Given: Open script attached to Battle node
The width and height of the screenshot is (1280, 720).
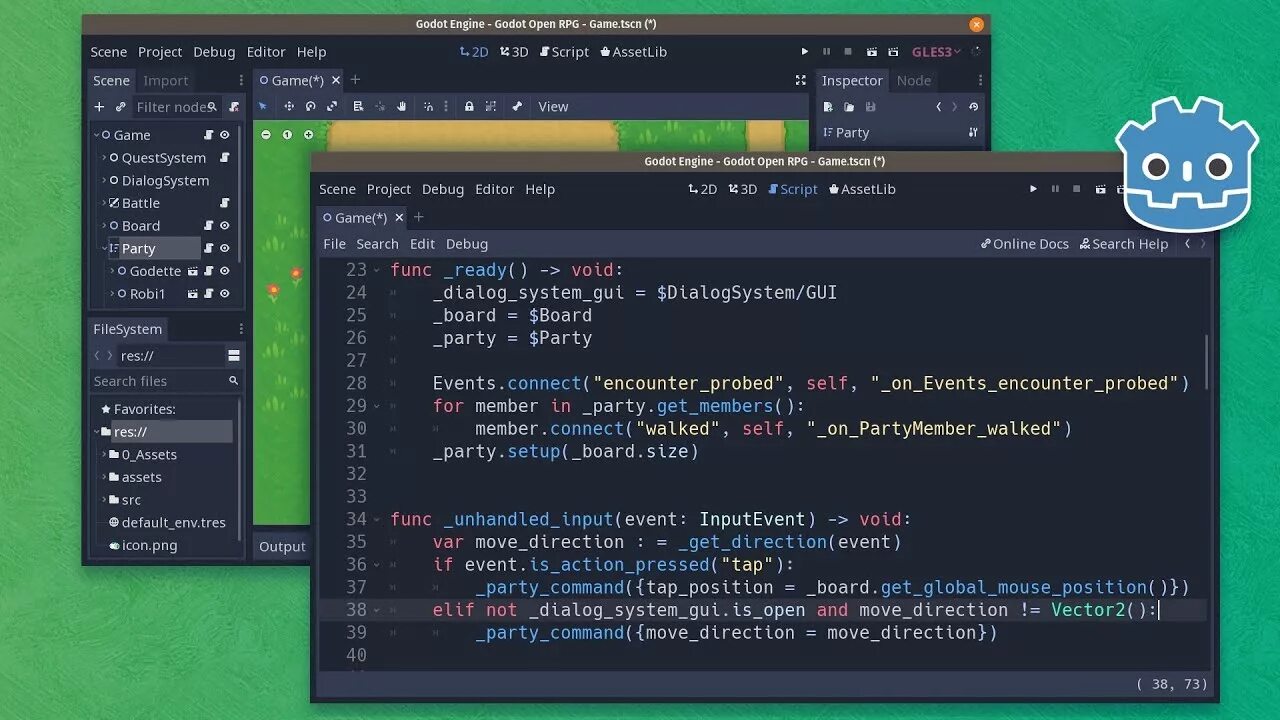Looking at the screenshot, I should pyautogui.click(x=225, y=203).
